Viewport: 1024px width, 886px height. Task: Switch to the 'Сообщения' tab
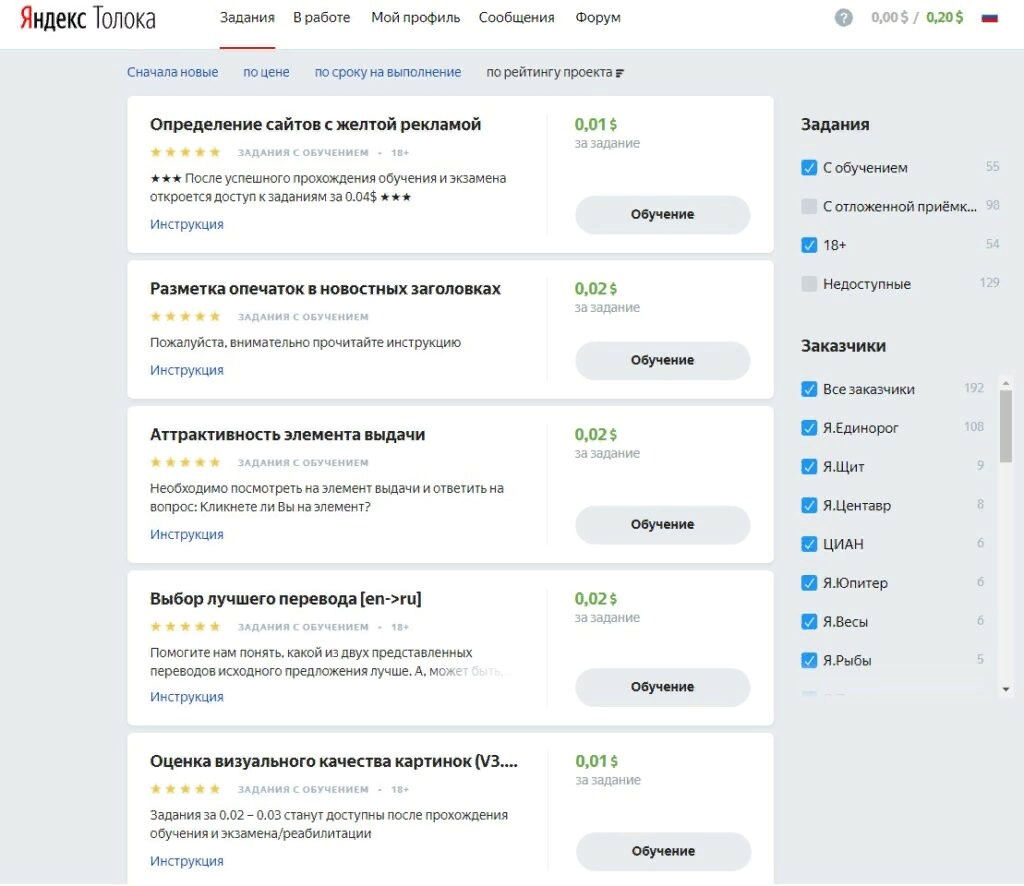point(516,18)
